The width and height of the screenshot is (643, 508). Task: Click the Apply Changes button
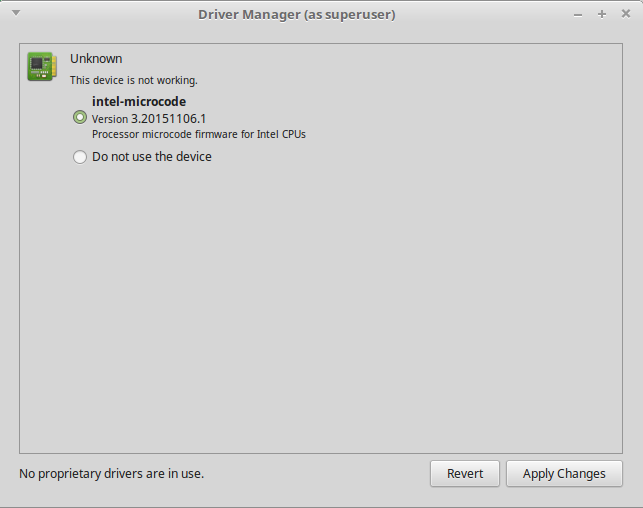point(564,474)
